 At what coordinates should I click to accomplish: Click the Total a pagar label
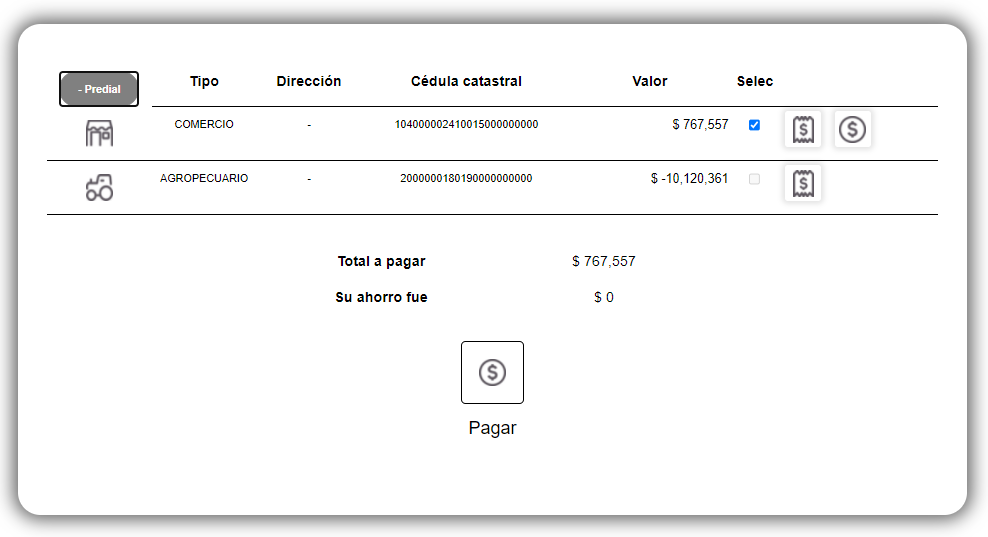point(381,262)
